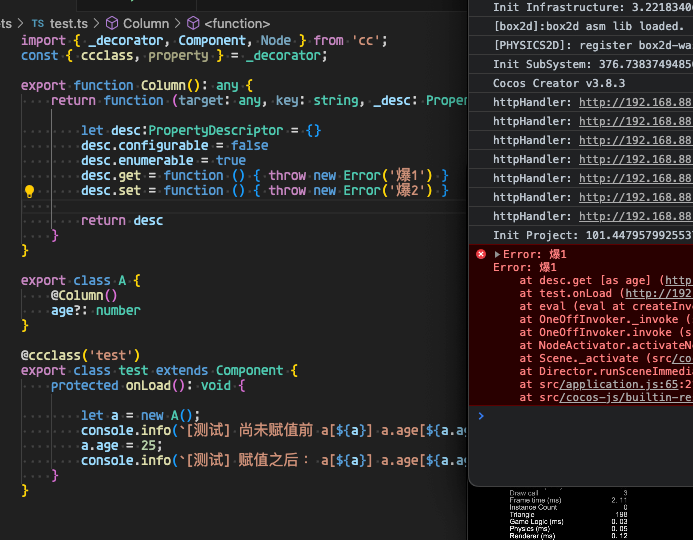Viewport: 693px width, 540px height.
Task: Click the 'Game Logic (ms)' stats row
Action: tap(568, 521)
